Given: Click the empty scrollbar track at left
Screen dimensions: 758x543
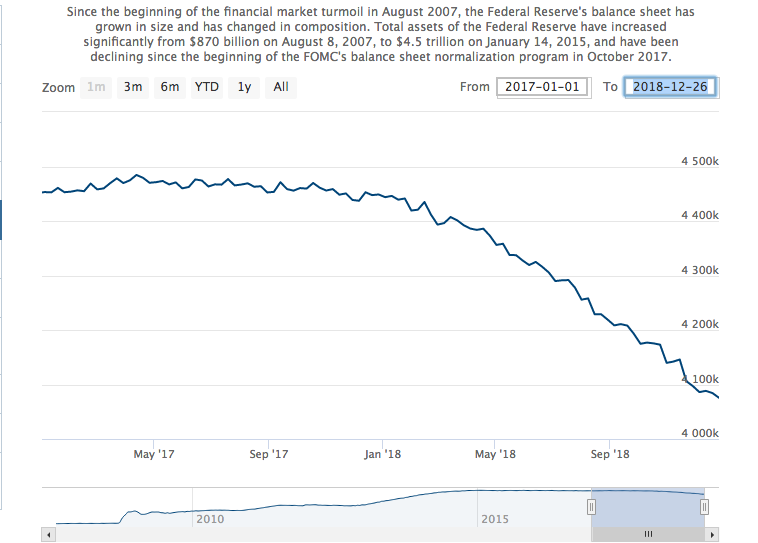Looking at the screenshot, I should (300, 534).
